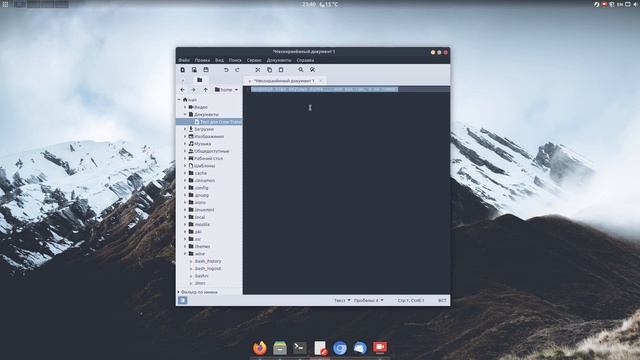The width and height of the screenshot is (640, 360).
Task: Undo the last action via toolbar
Action: click(226, 70)
